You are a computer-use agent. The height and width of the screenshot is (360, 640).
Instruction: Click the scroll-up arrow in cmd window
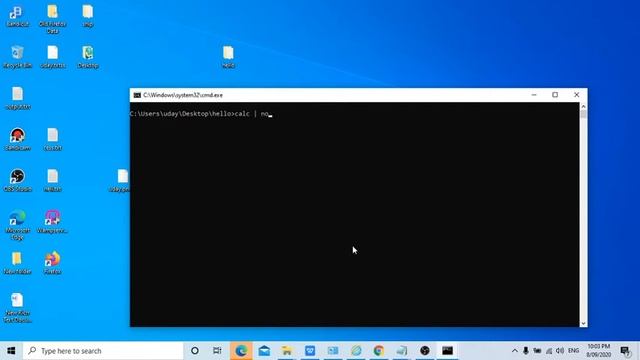click(583, 107)
